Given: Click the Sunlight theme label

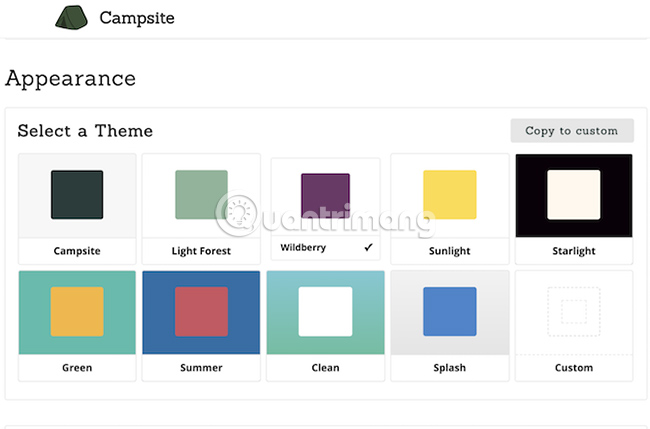Looking at the screenshot, I should click(x=449, y=251).
